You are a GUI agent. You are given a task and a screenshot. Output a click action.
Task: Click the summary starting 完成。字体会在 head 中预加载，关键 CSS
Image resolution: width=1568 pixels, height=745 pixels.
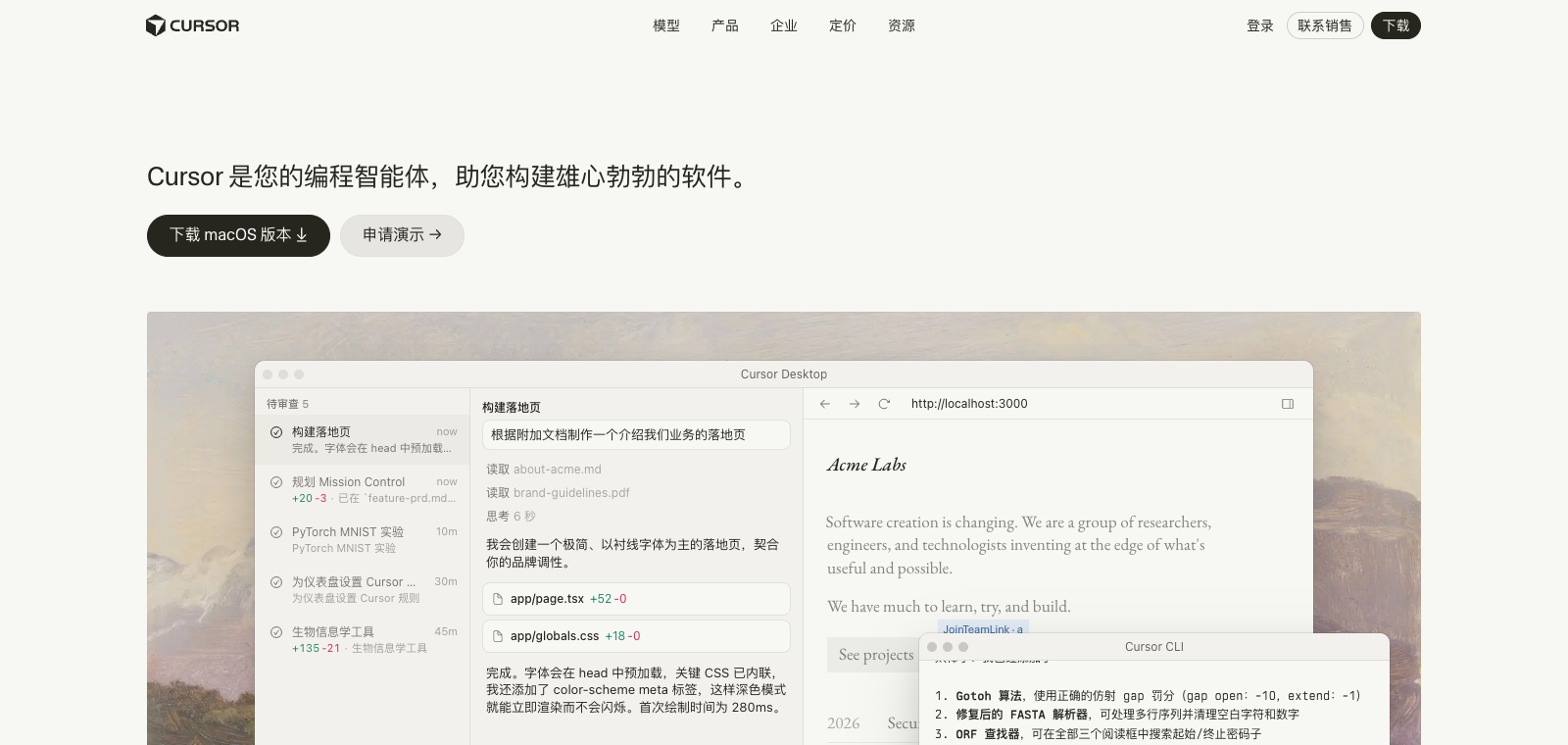[x=636, y=690]
